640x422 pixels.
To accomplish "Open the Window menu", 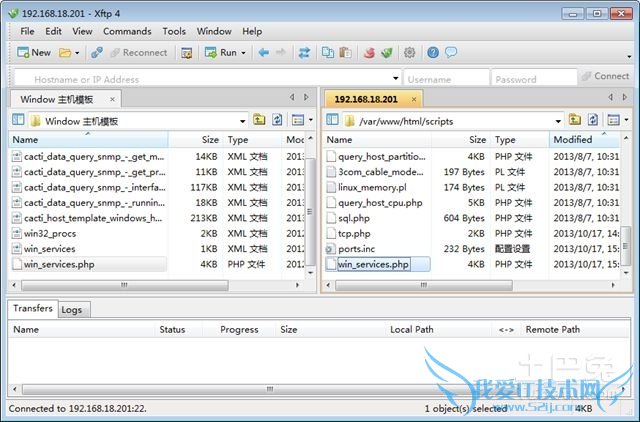I will (214, 31).
